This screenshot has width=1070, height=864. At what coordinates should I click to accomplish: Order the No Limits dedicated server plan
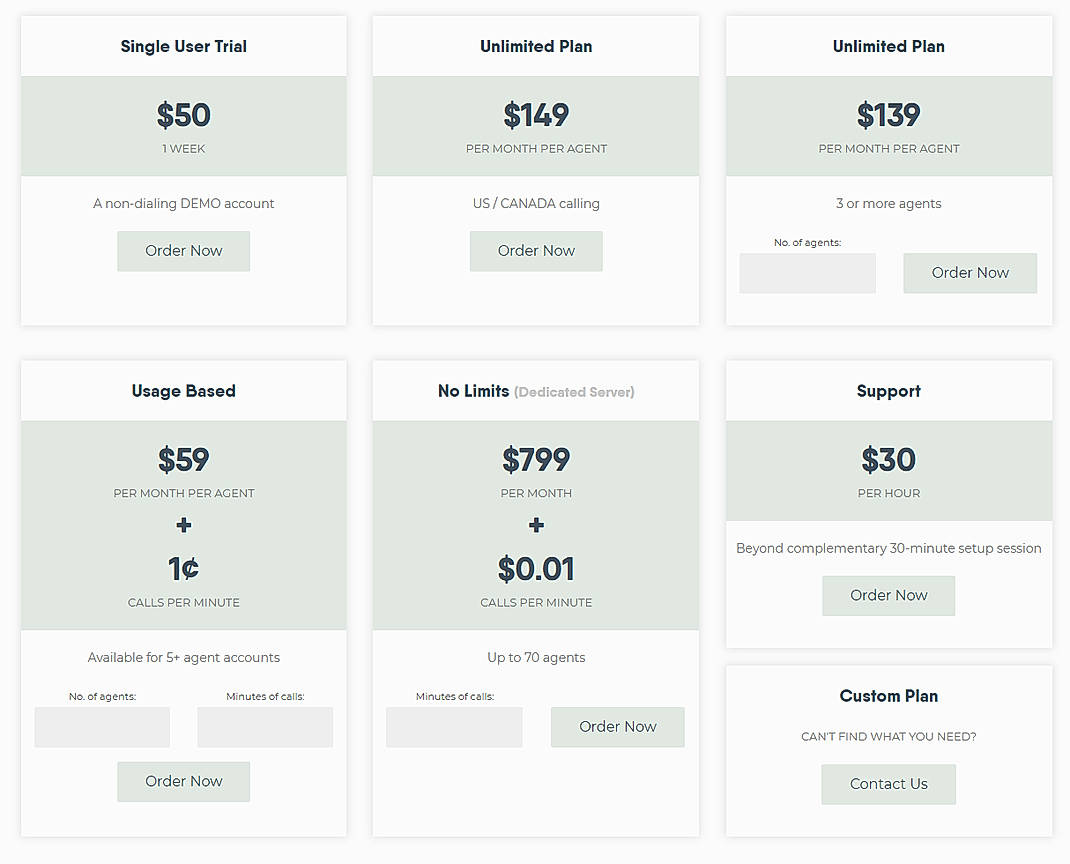tap(617, 727)
